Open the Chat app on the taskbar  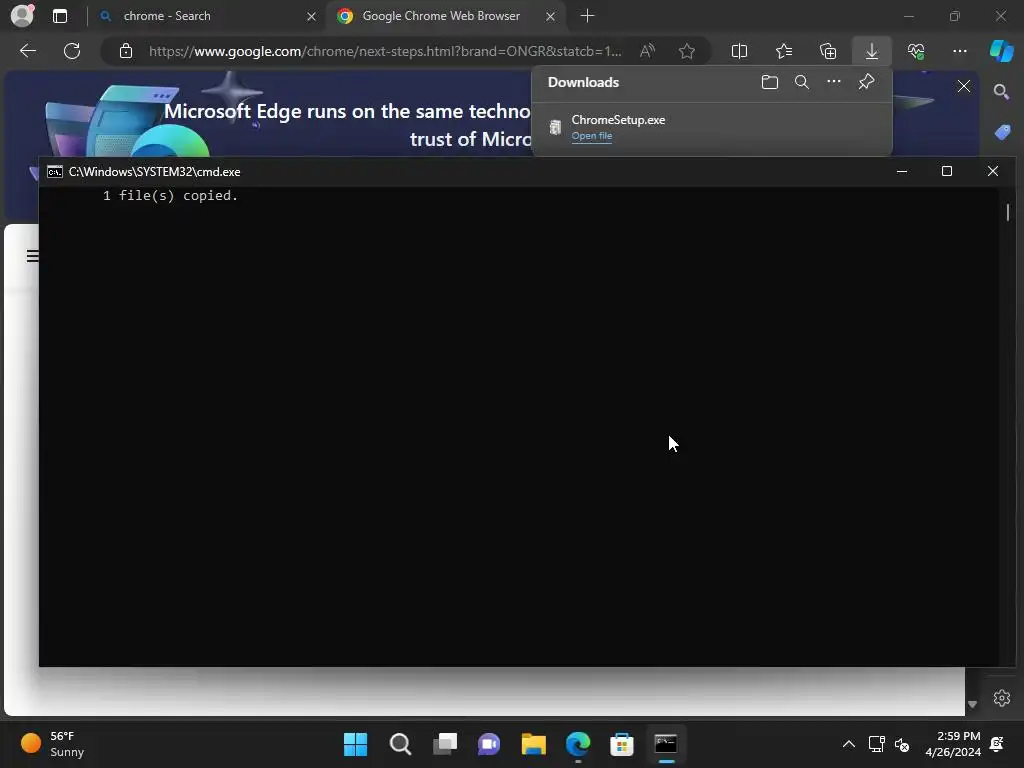tap(489, 744)
